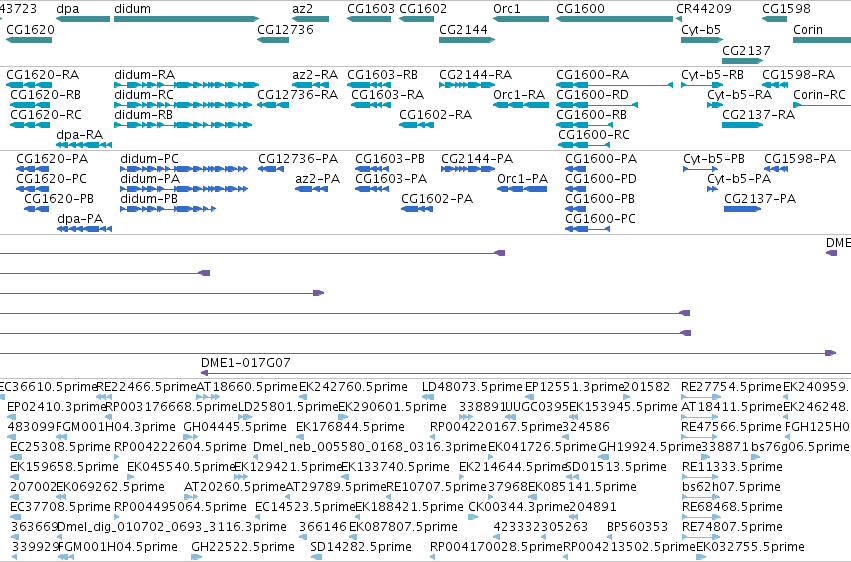Select the Orc1-RA transcript
The width and height of the screenshot is (851, 562).
pyautogui.click(x=521, y=105)
